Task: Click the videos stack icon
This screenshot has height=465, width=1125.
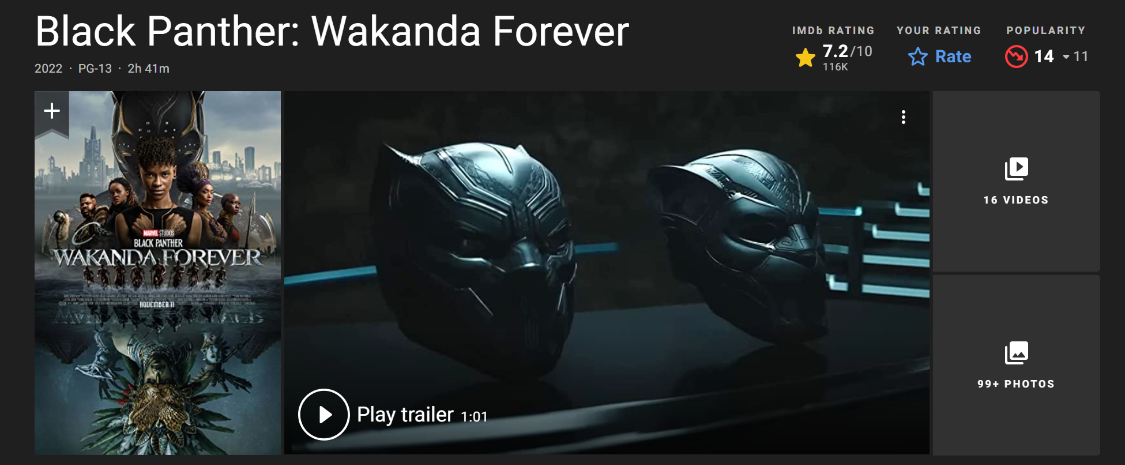Action: (x=1016, y=169)
